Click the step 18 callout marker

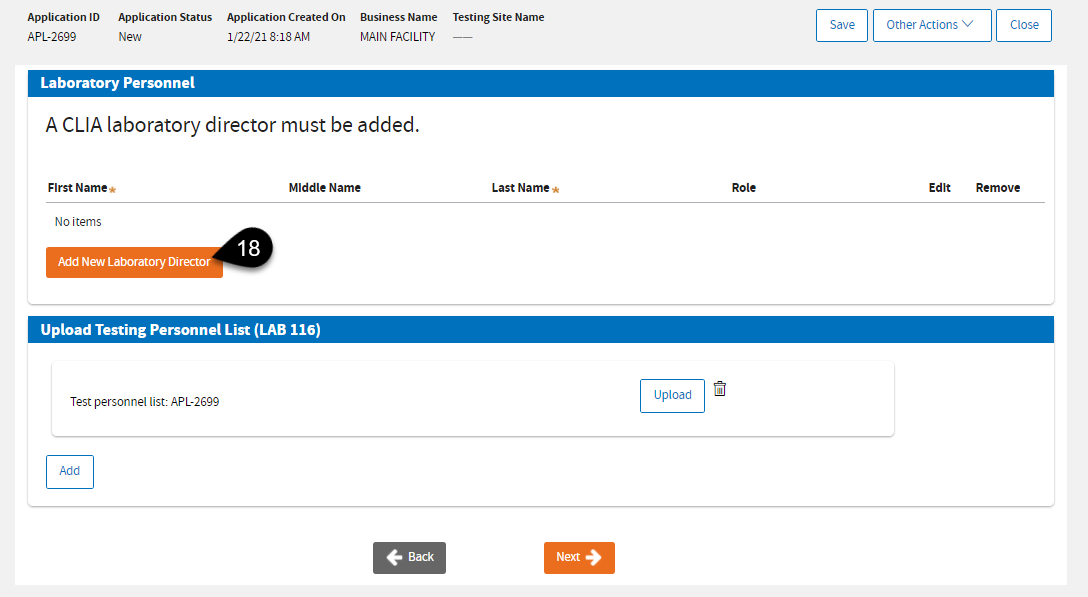(249, 249)
